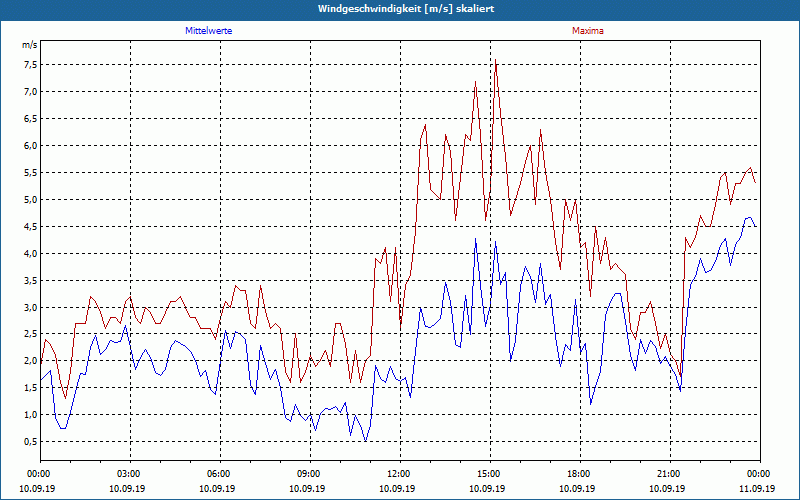Click the '06:00' time axis label
Image resolution: width=800 pixels, height=500 pixels.
click(217, 474)
